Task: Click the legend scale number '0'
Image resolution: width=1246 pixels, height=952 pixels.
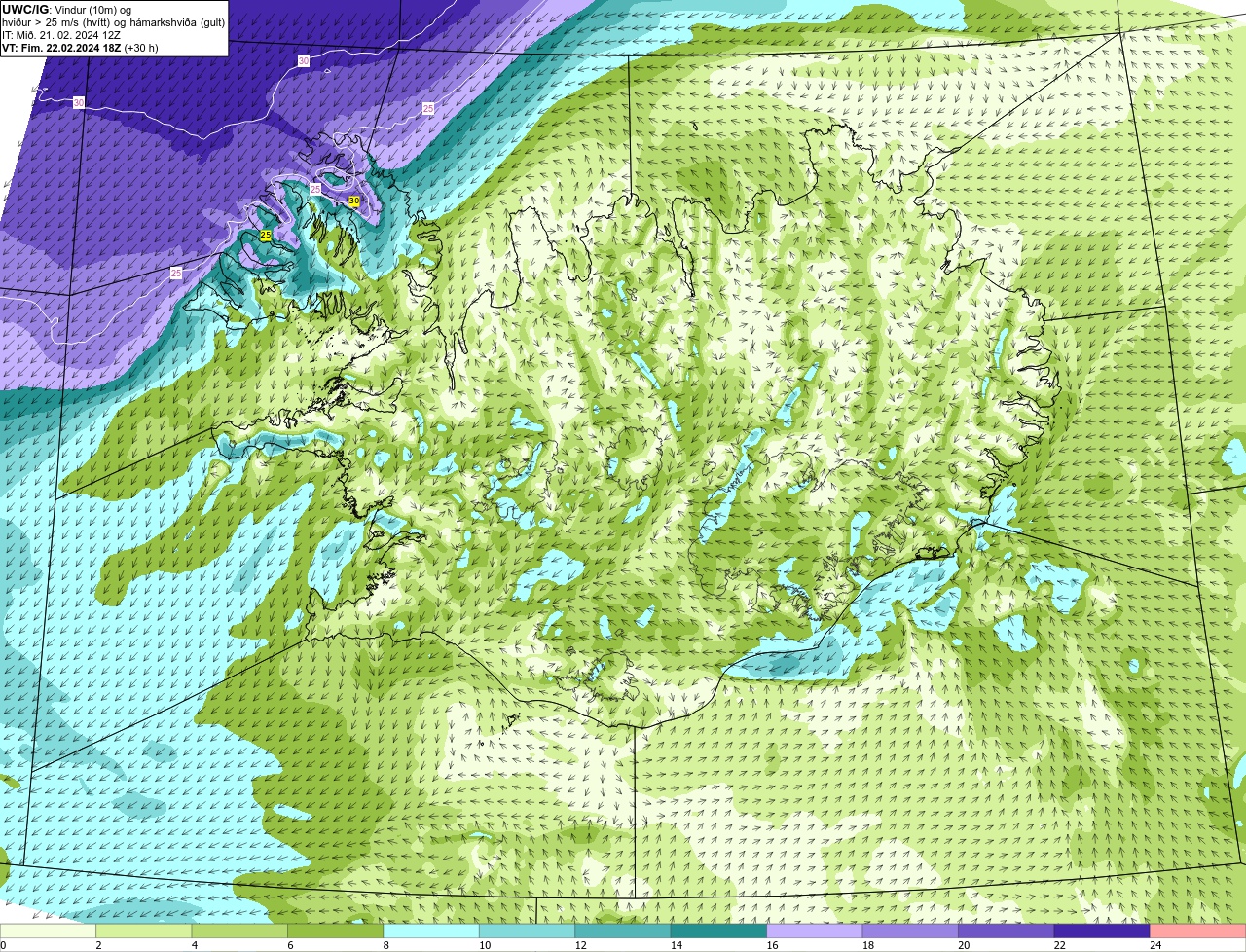Action: coord(3,945)
